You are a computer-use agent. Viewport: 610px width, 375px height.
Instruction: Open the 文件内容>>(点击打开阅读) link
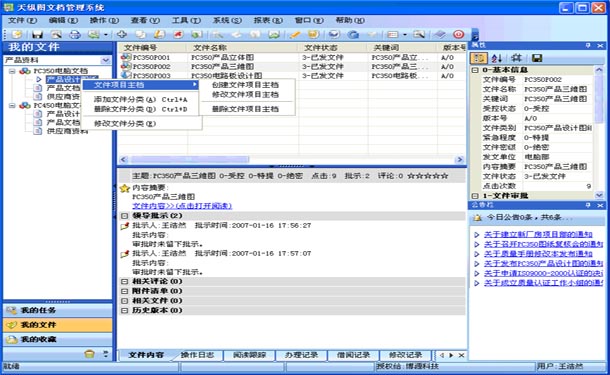pyautogui.click(x=182, y=206)
